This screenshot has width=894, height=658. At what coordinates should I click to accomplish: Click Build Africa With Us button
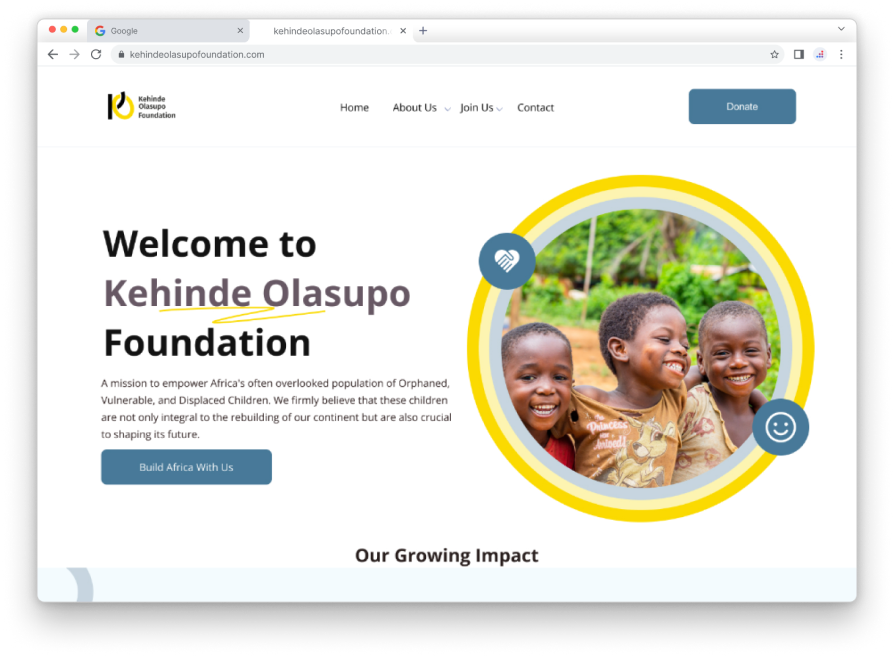pyautogui.click(x=186, y=467)
